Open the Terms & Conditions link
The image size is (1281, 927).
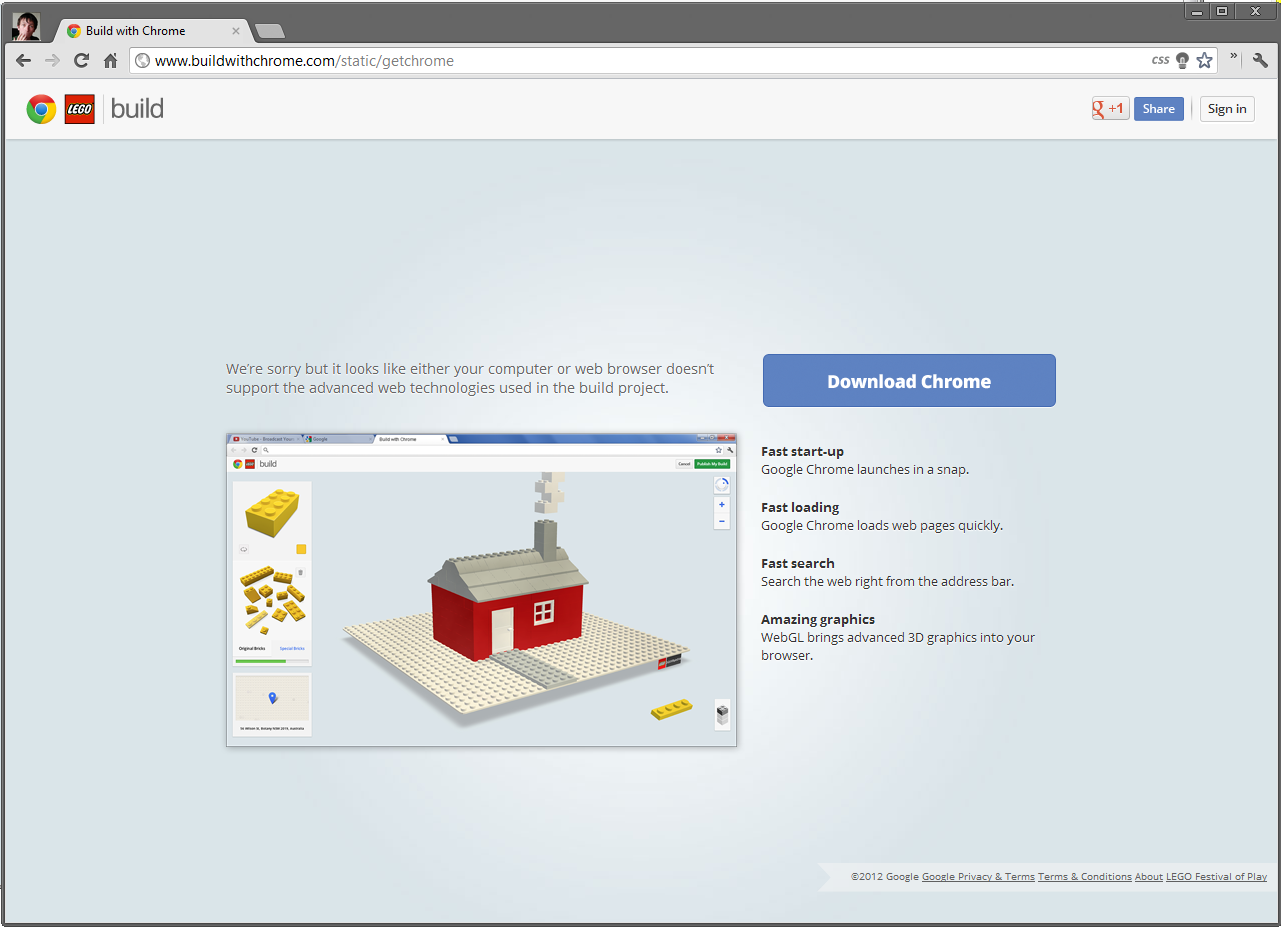pyautogui.click(x=1085, y=877)
